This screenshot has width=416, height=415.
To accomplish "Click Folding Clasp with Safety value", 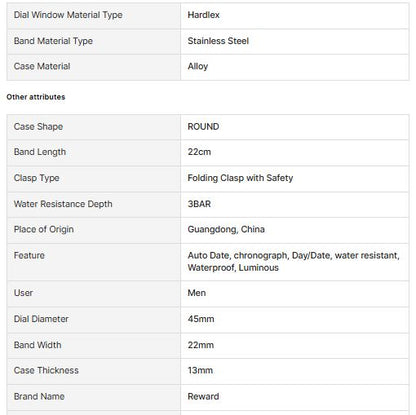I will click(240, 178).
